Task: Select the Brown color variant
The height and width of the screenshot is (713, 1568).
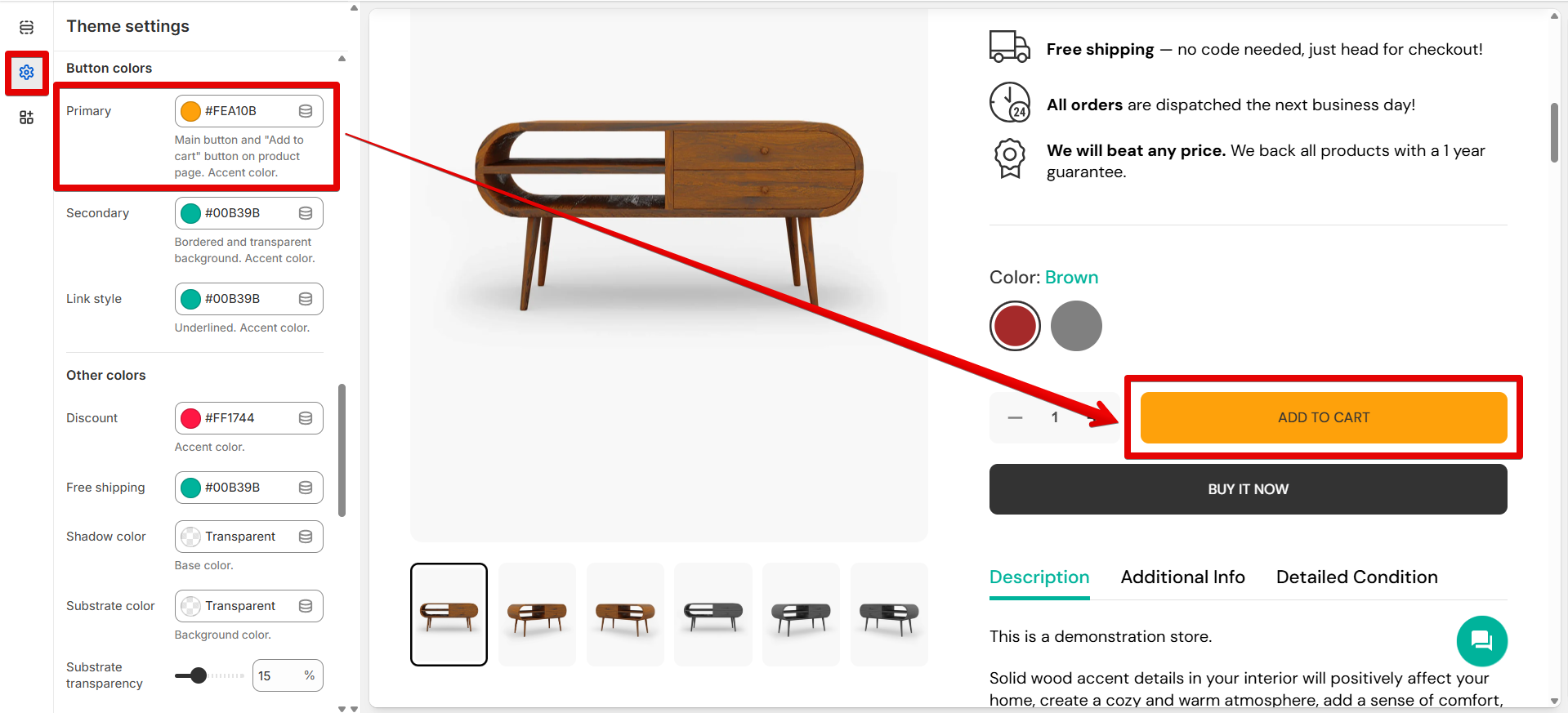Action: (1015, 326)
